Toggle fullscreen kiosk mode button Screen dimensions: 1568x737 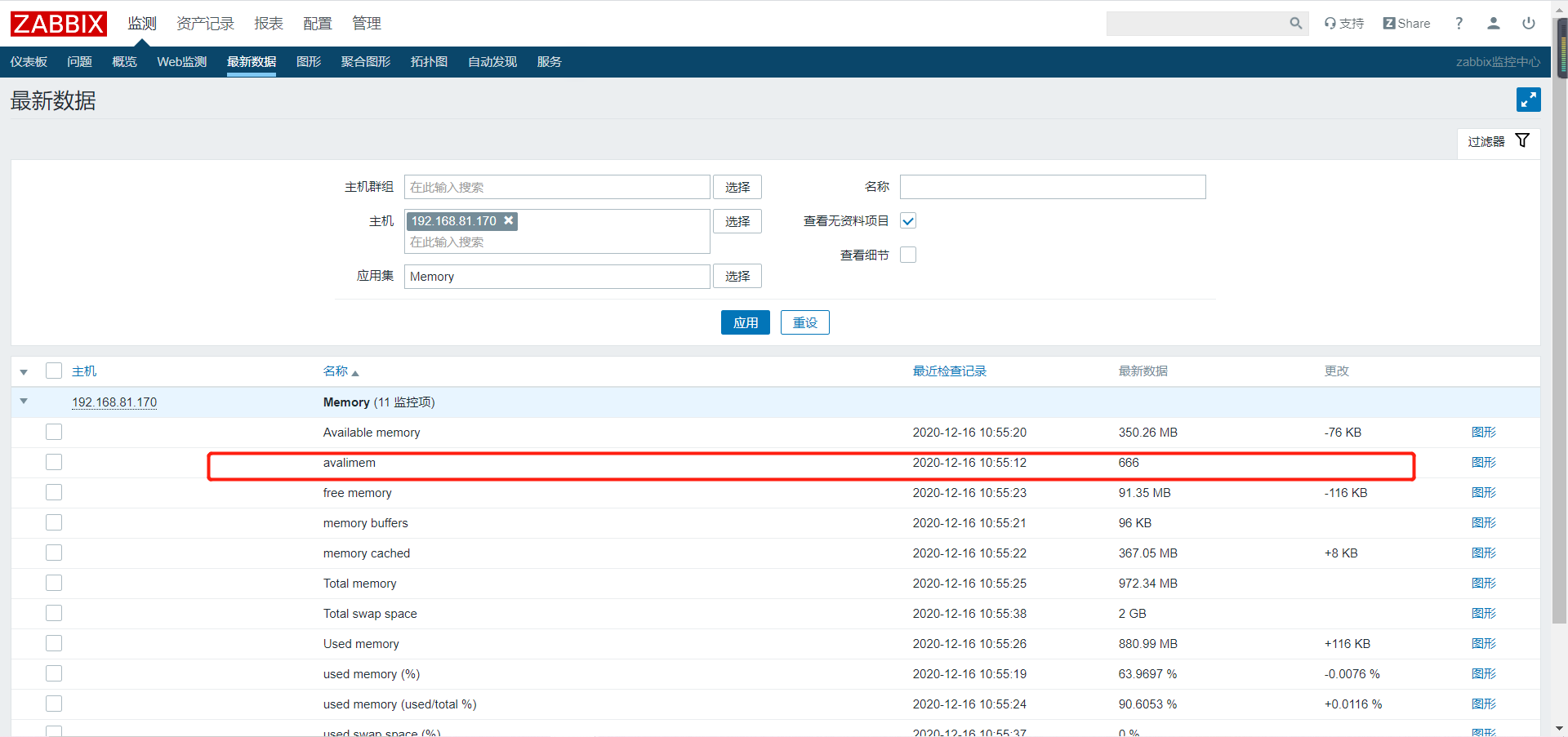tap(1528, 100)
